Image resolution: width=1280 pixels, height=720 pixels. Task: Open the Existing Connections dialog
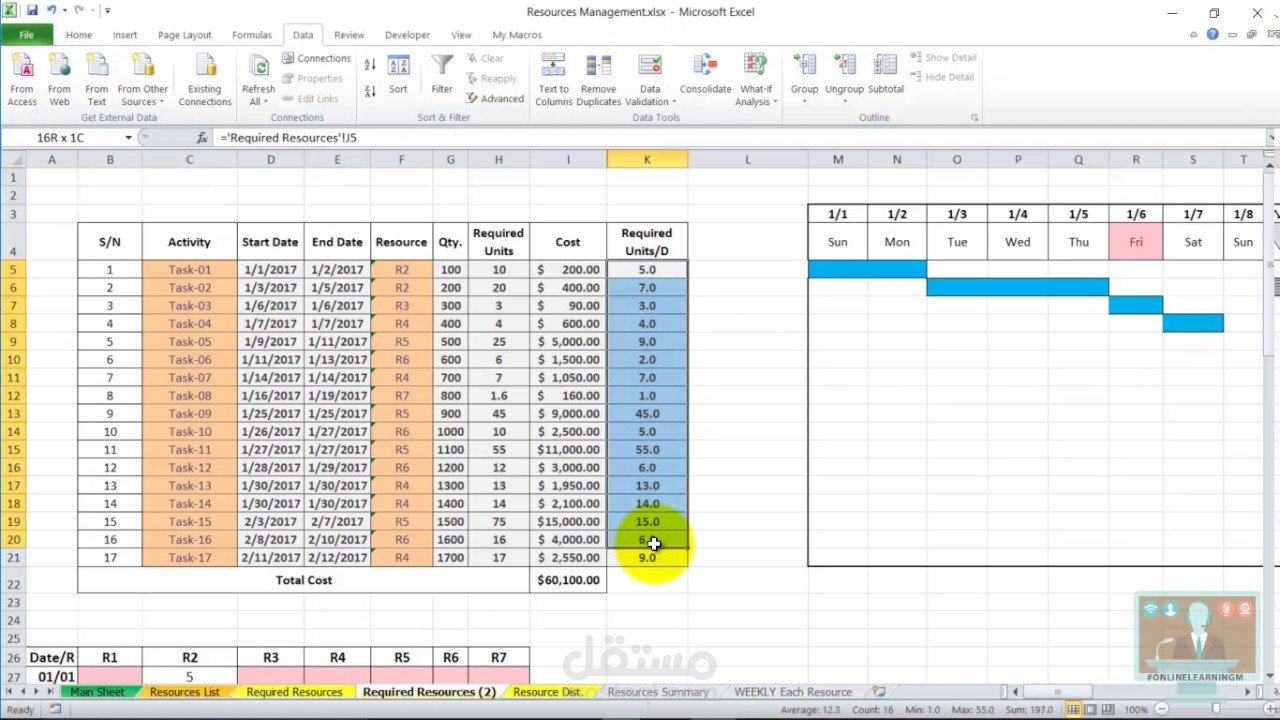(205, 80)
